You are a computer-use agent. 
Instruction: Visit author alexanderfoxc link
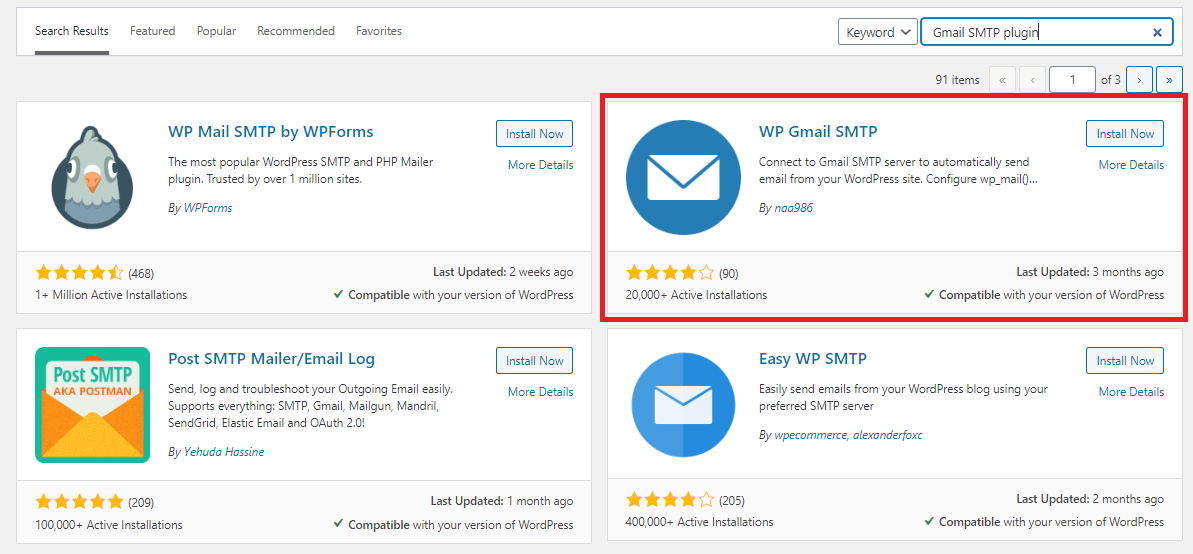tap(887, 435)
